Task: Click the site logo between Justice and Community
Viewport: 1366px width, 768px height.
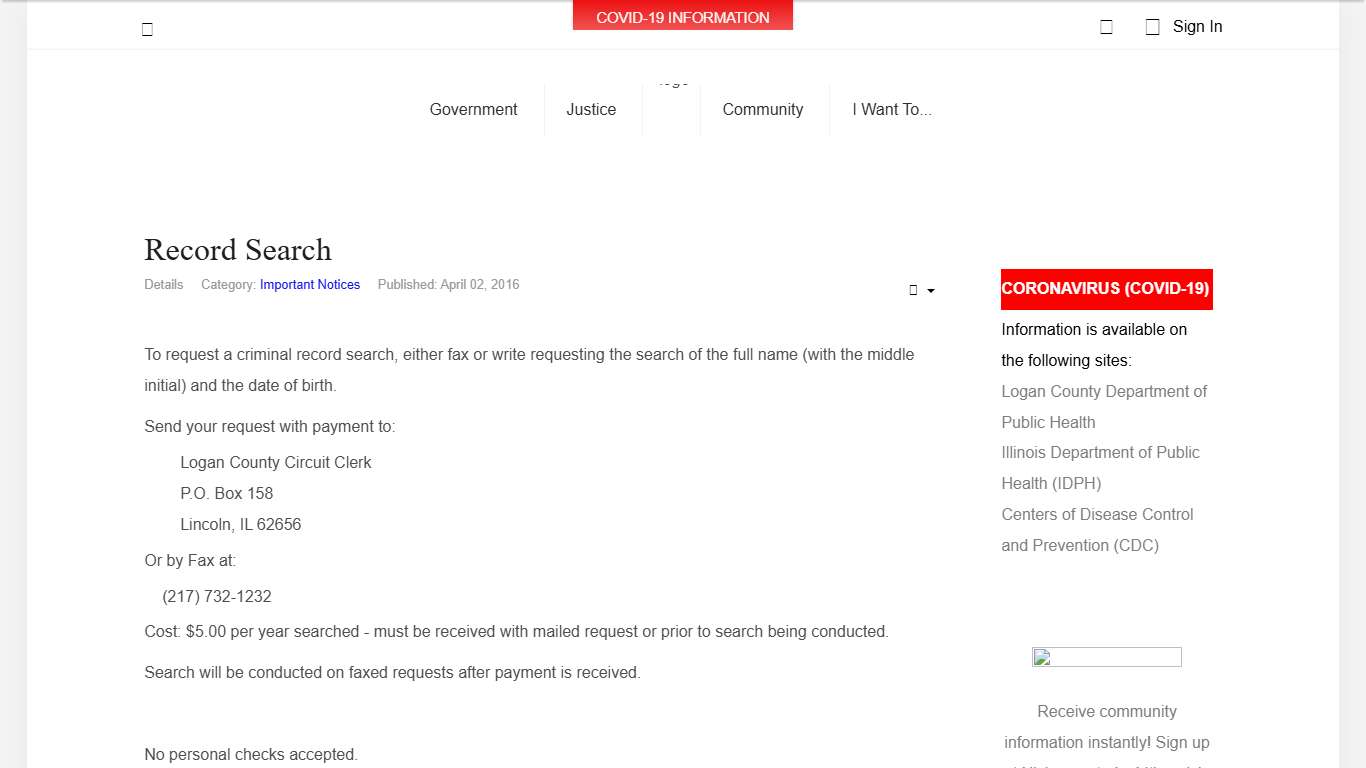Action: (673, 98)
